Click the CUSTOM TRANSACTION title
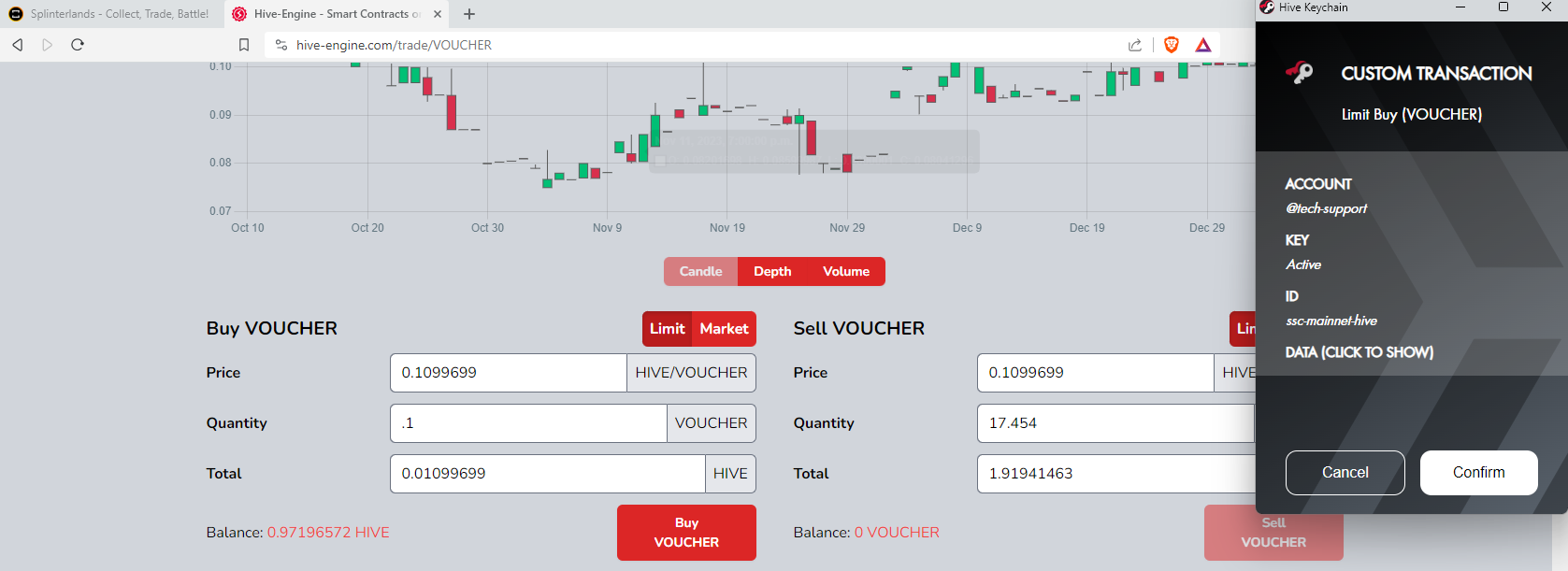 coord(1437,73)
